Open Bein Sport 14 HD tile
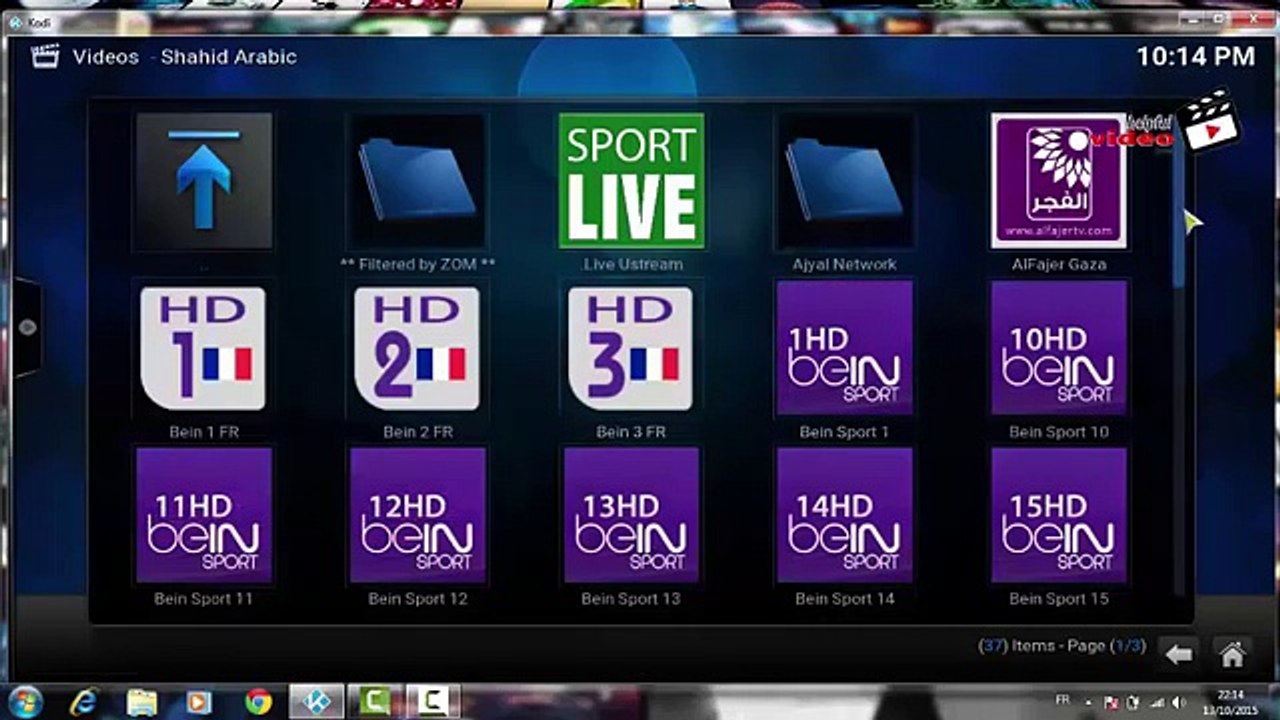Viewport: 1280px width, 720px height. tap(845, 515)
